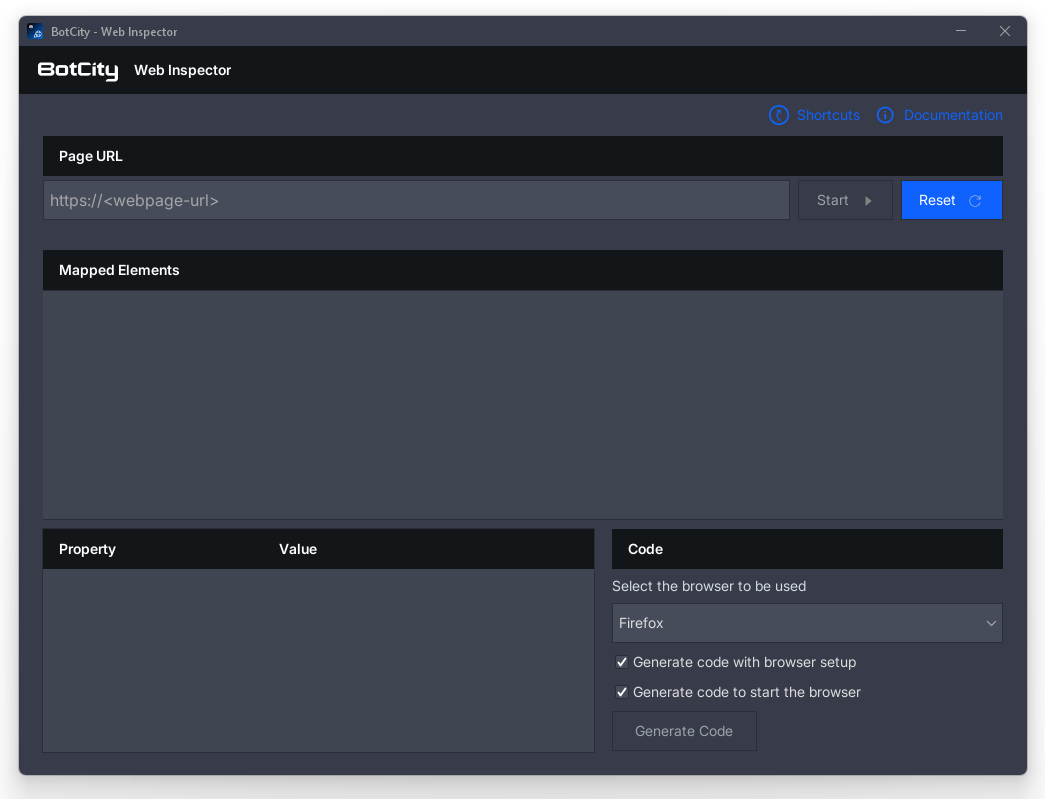This screenshot has width=1045, height=799.
Task: Click the Value column header
Action: pos(298,549)
